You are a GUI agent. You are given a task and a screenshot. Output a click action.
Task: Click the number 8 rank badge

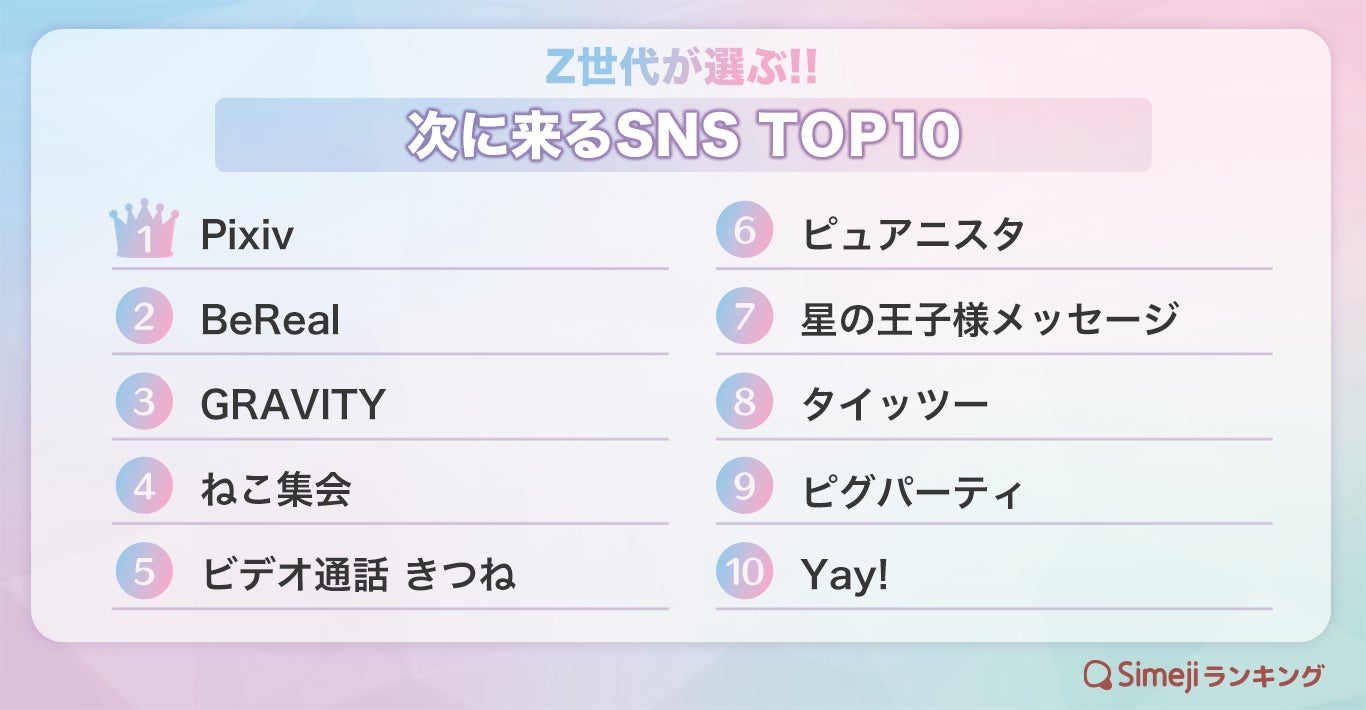tap(745, 402)
